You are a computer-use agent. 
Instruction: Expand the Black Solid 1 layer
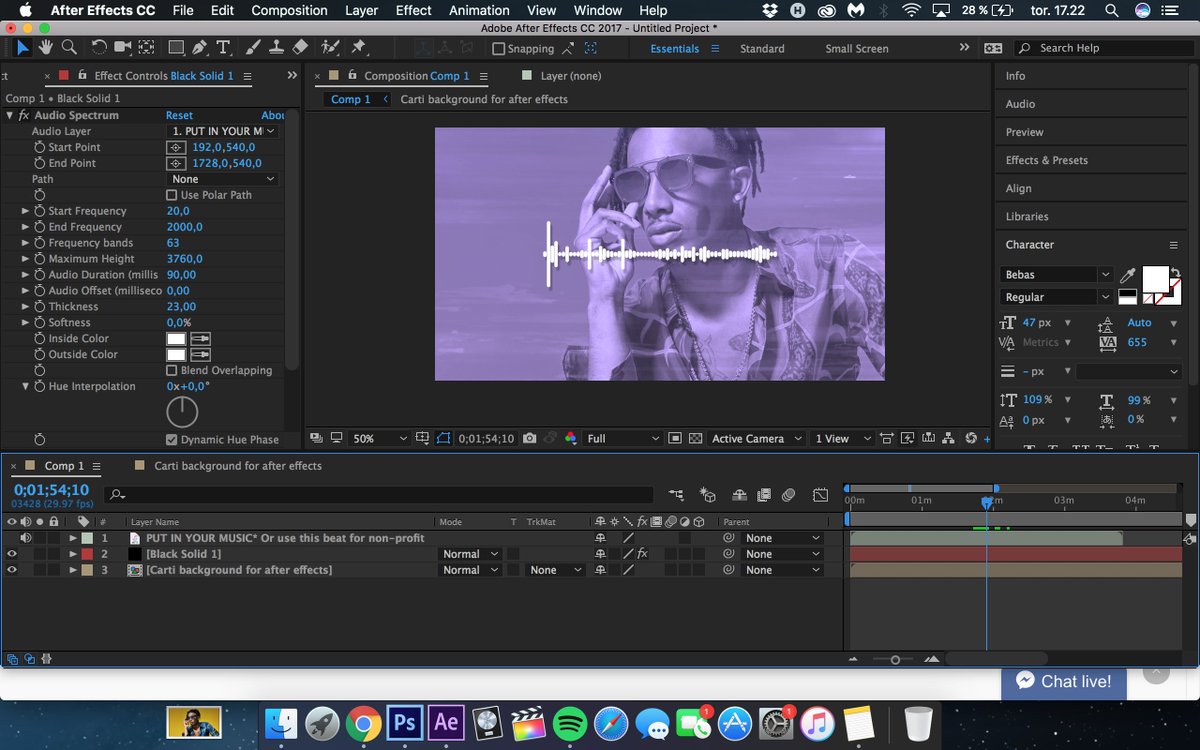73,554
